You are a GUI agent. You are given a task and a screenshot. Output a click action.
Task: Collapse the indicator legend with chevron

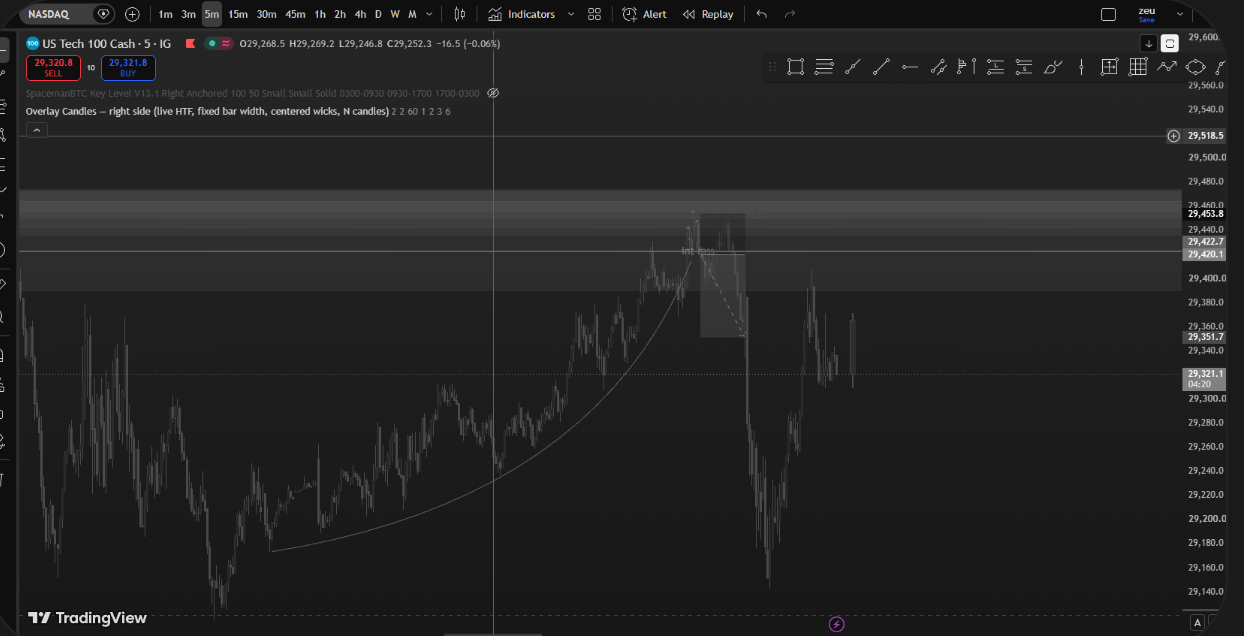pyautogui.click(x=36, y=130)
